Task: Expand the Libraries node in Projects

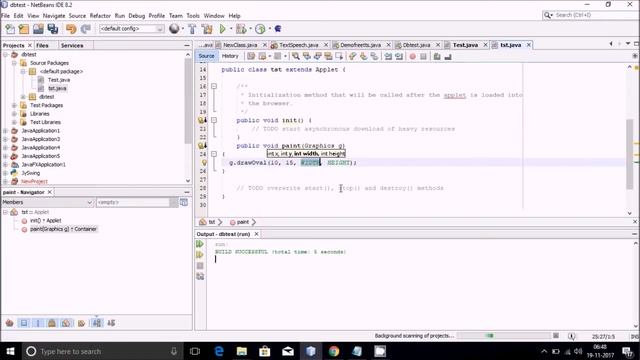Action: click(14, 114)
